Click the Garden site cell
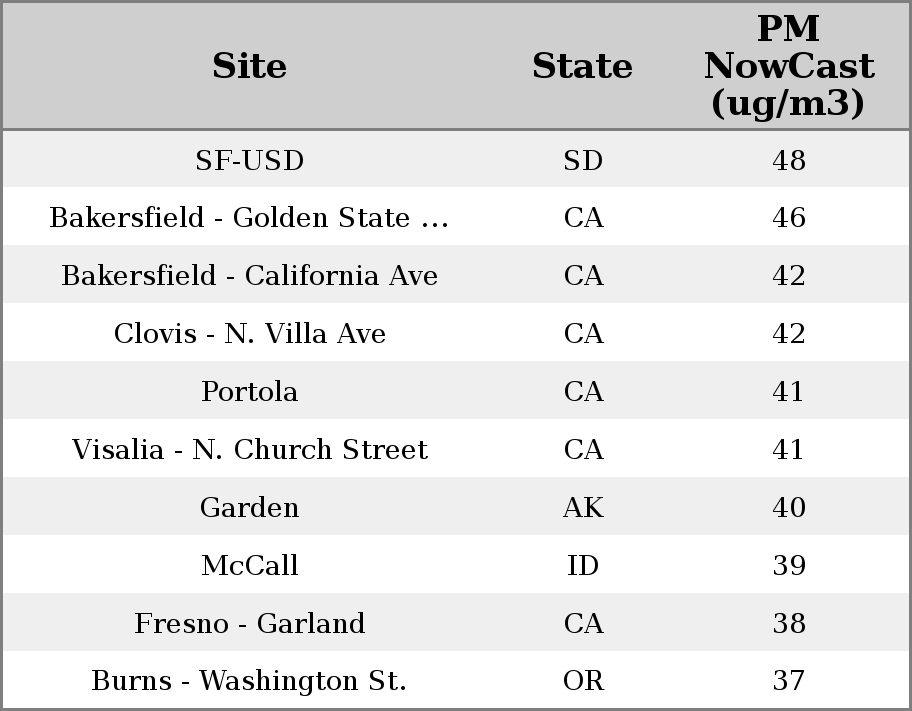912x711 pixels. coord(249,507)
